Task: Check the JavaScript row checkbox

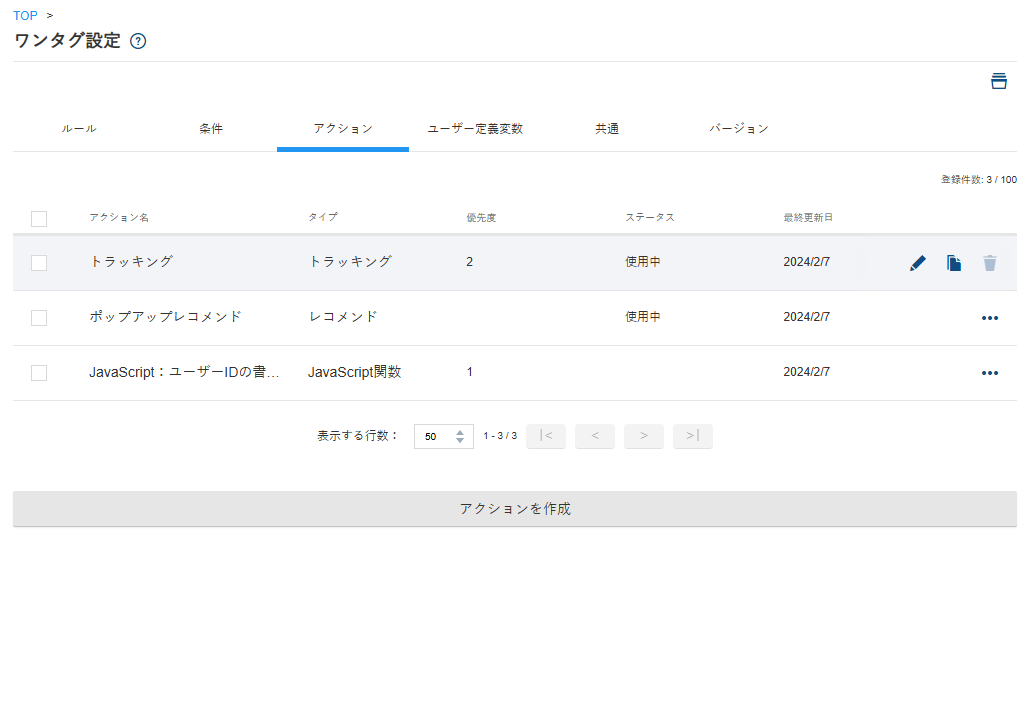Action: coord(39,373)
